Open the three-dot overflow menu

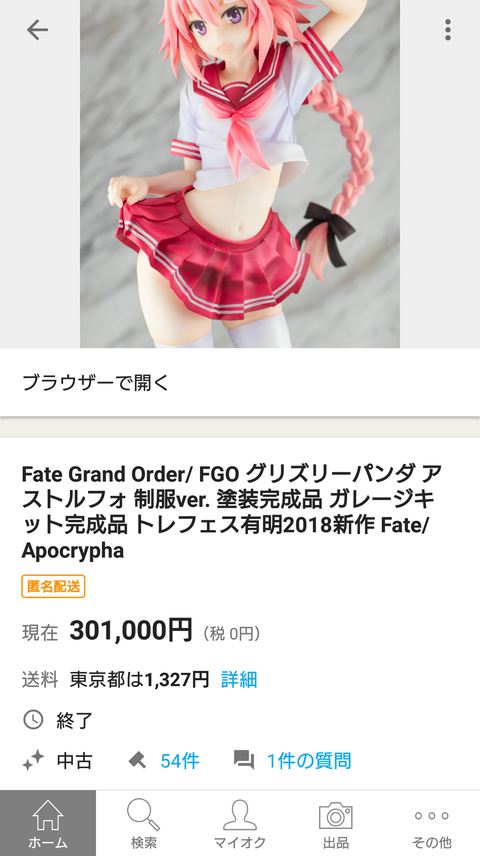pos(448,30)
